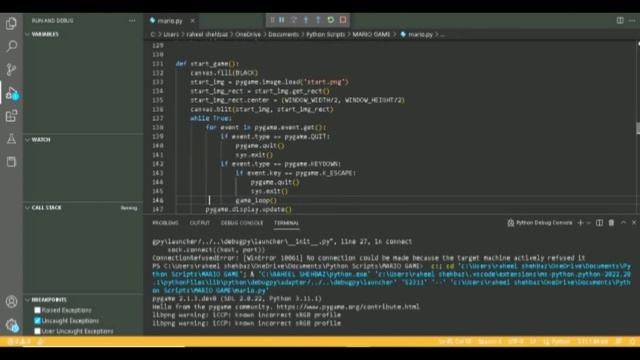Grab the debug toolbar drag handle

(272, 20)
